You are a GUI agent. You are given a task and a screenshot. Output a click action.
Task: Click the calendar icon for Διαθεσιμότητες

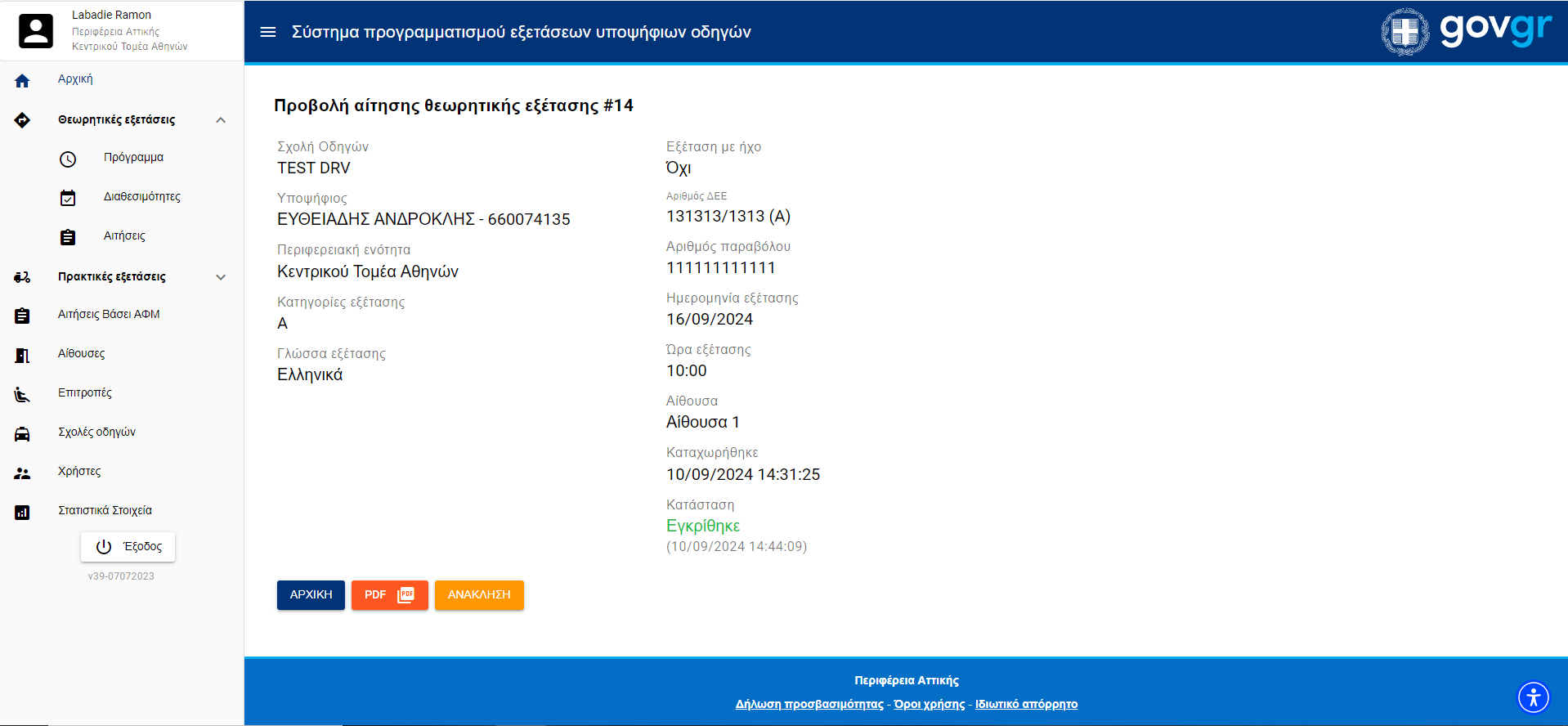click(x=68, y=198)
